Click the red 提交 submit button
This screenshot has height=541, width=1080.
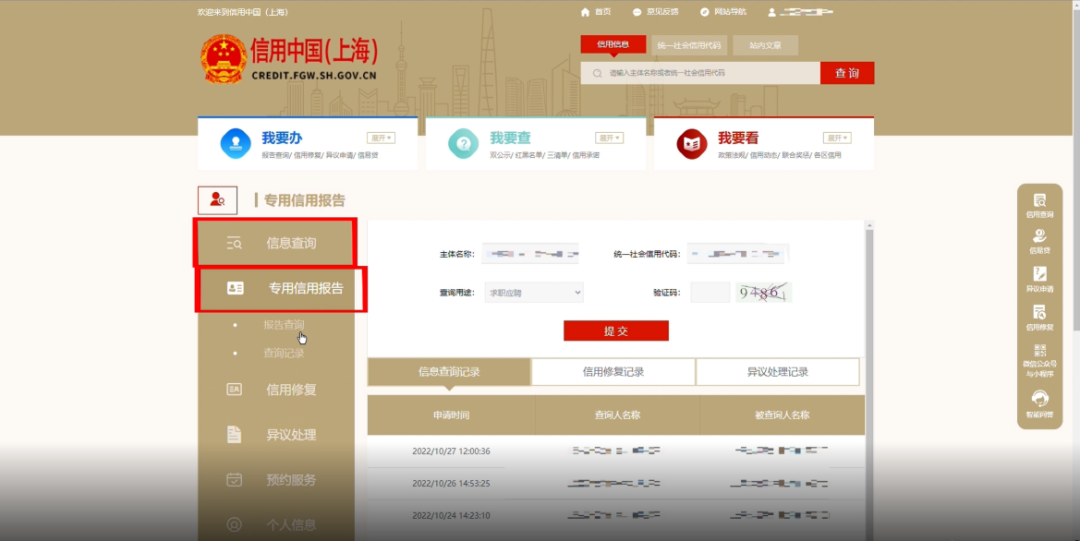pyautogui.click(x=615, y=331)
